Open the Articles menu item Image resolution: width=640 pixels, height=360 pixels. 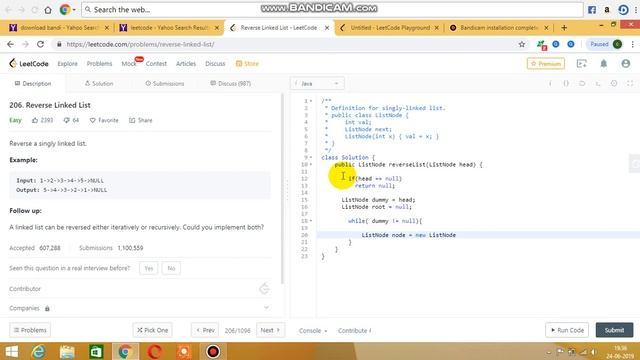(186, 64)
